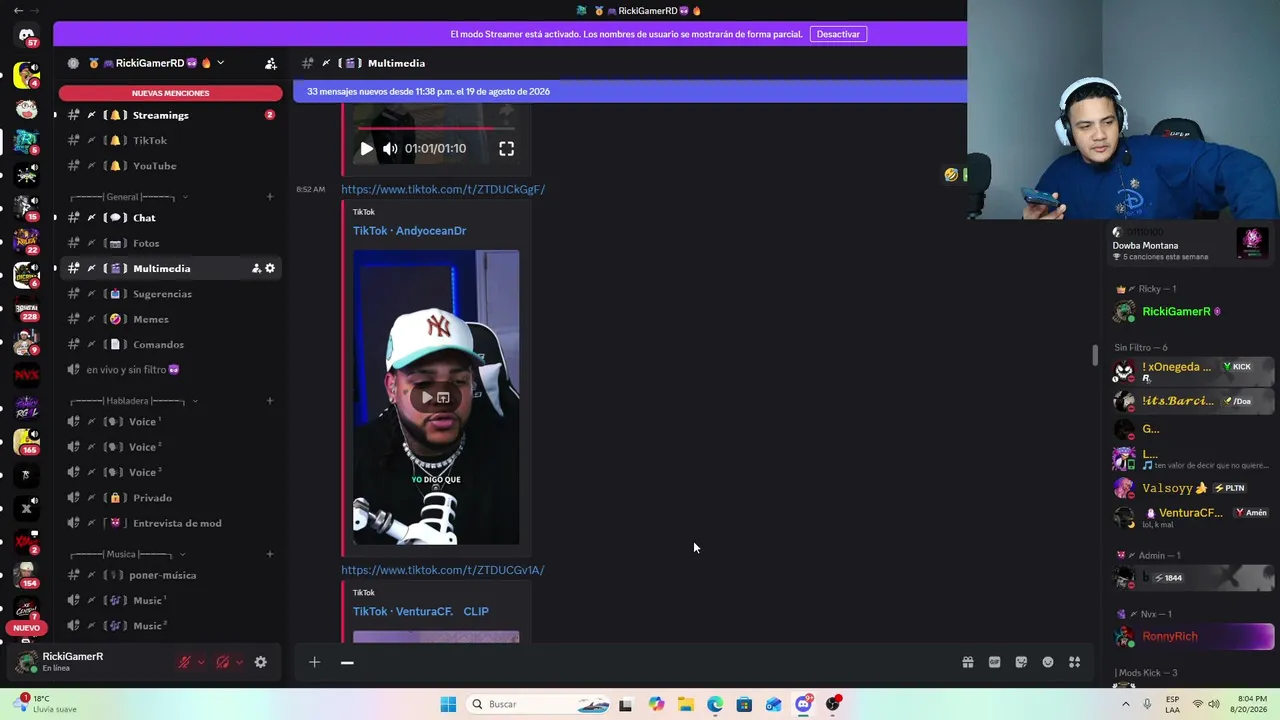Screen dimensions: 1280x720
Task: Switch to the Chat channel
Action: (x=170, y=218)
